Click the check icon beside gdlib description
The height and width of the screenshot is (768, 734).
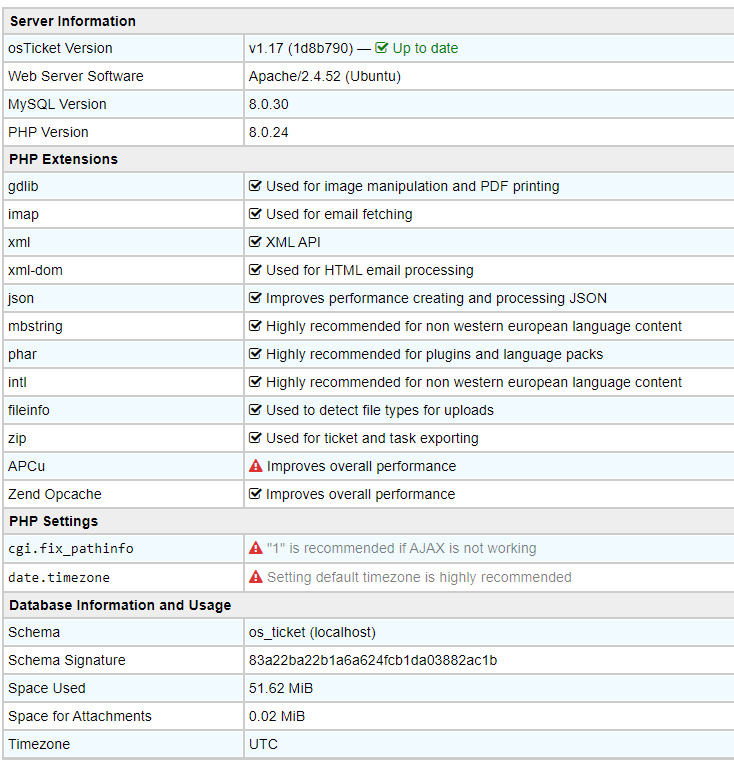[255, 186]
